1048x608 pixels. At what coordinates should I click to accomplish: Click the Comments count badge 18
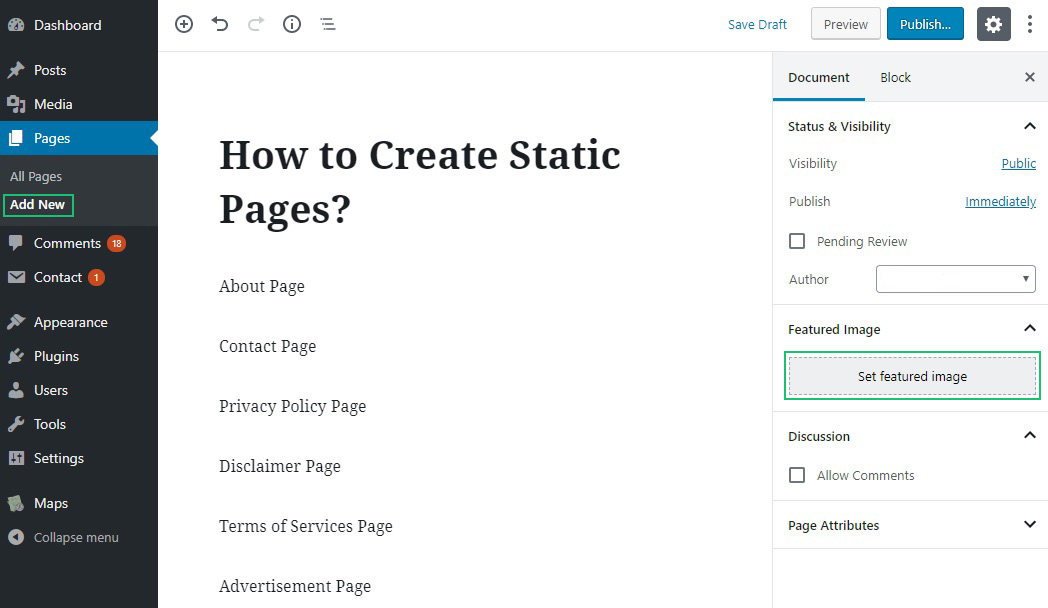point(116,243)
